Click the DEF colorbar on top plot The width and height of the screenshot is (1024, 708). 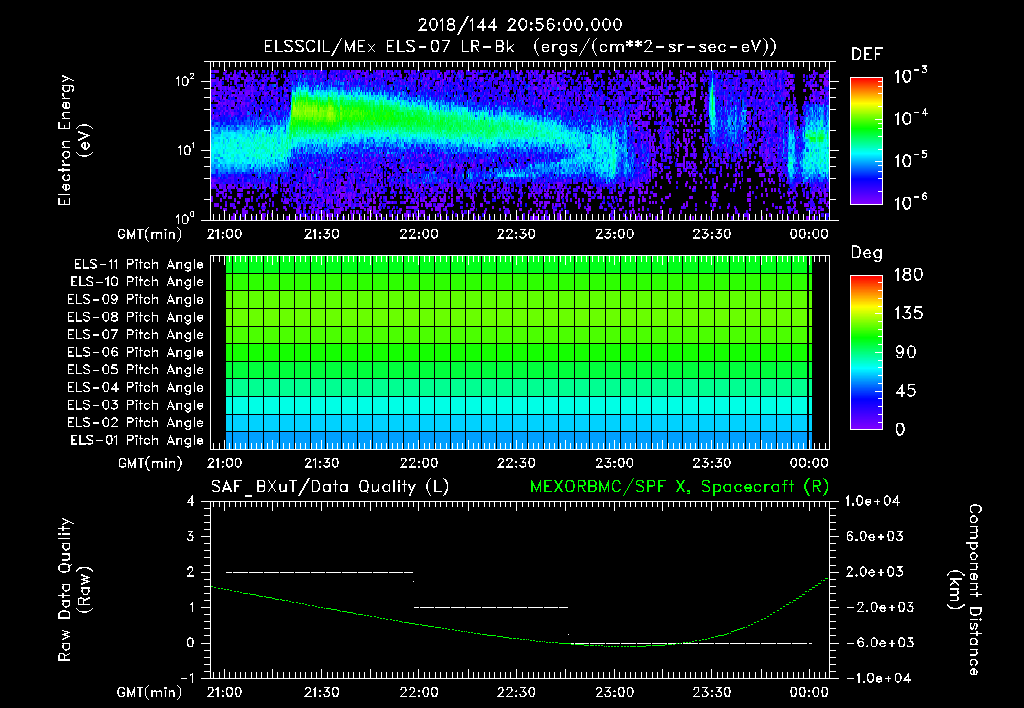click(866, 141)
